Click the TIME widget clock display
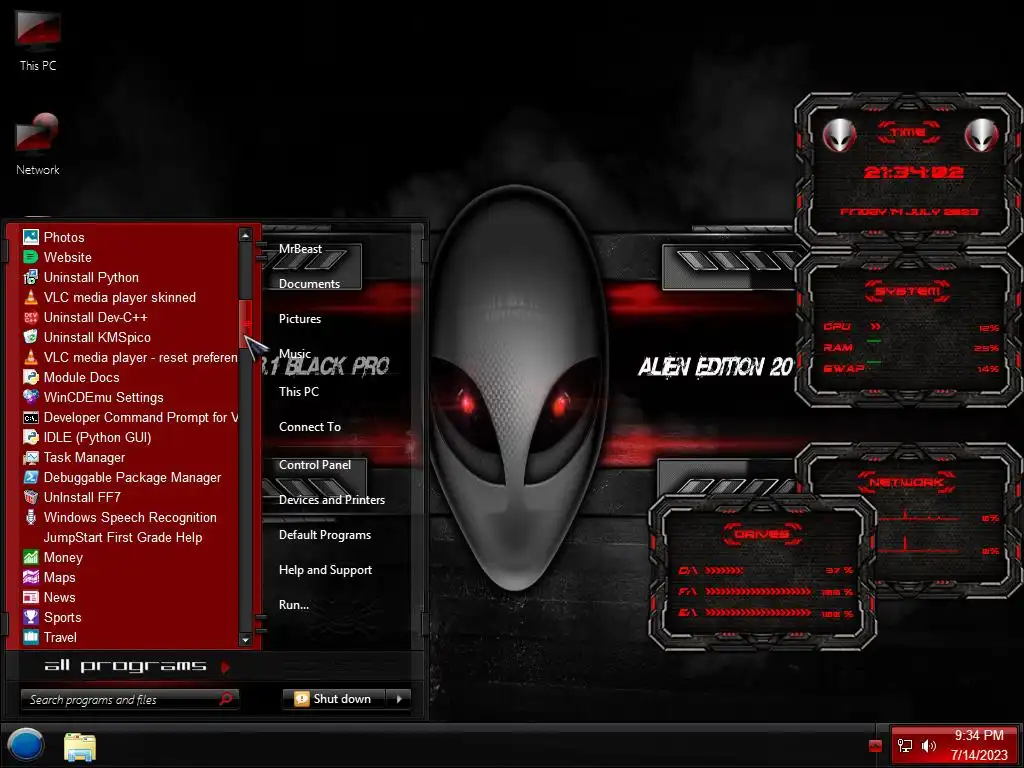Screen dimensions: 1024x768 click(x=914, y=172)
